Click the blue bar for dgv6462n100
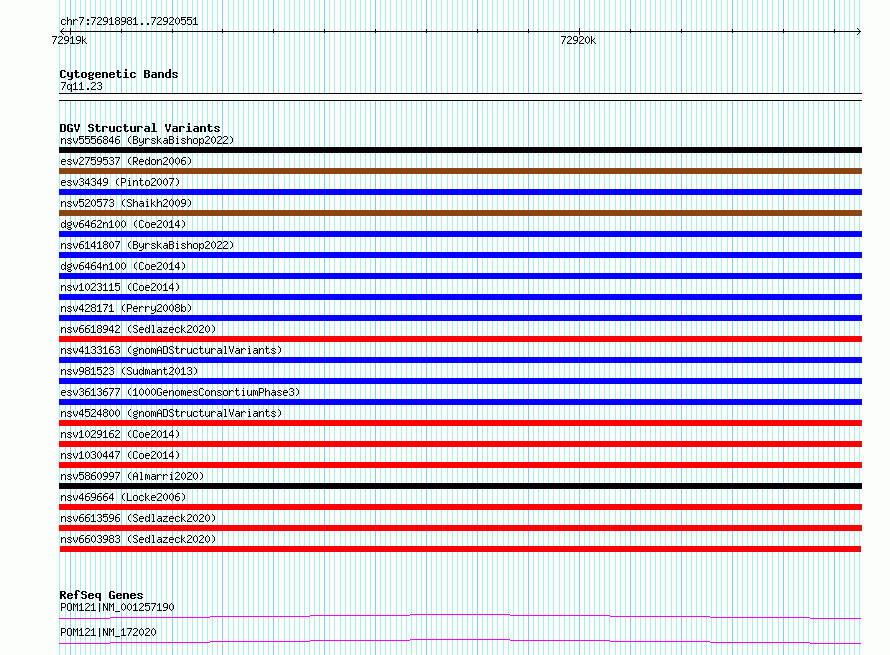 click(460, 234)
